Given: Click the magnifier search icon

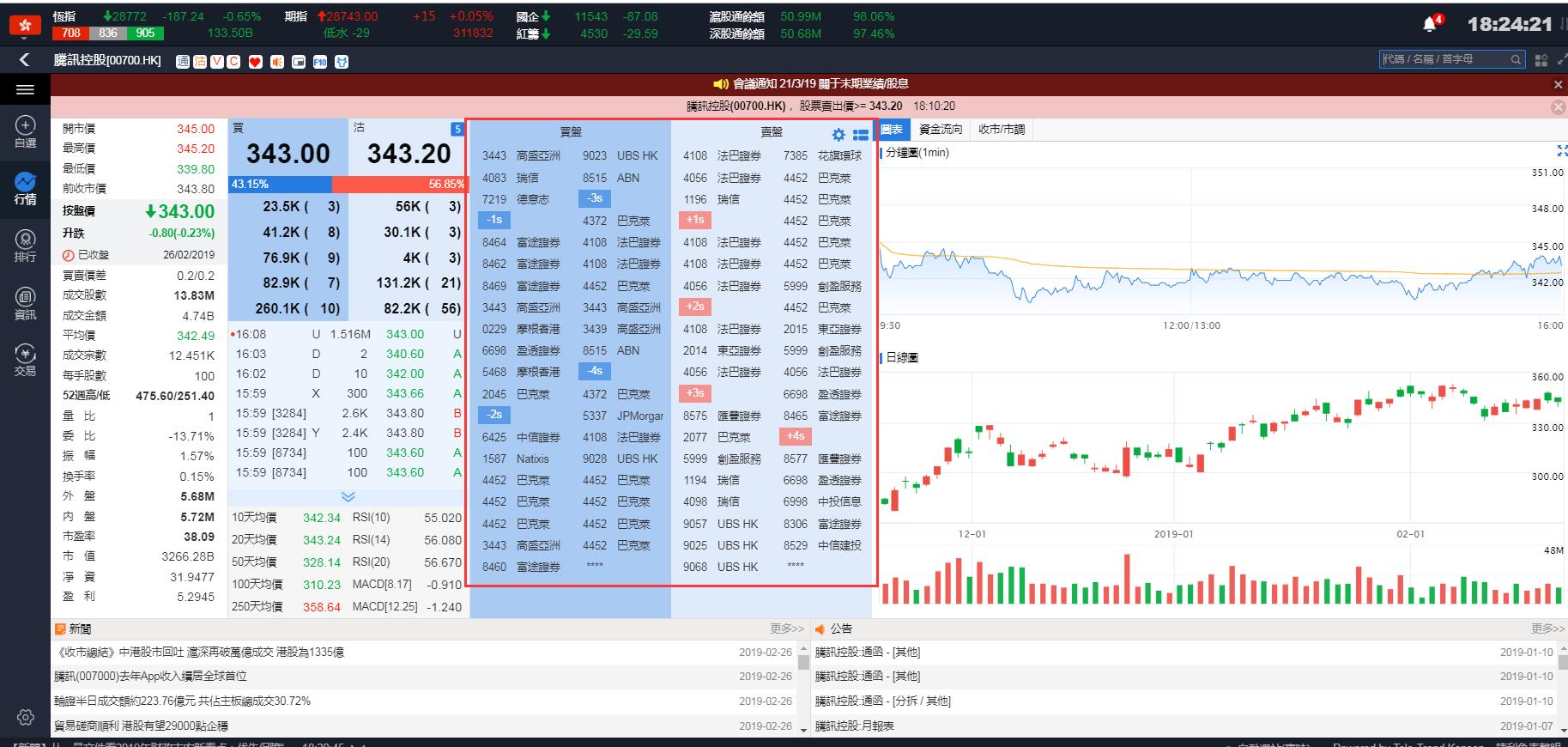Looking at the screenshot, I should [x=1517, y=59].
